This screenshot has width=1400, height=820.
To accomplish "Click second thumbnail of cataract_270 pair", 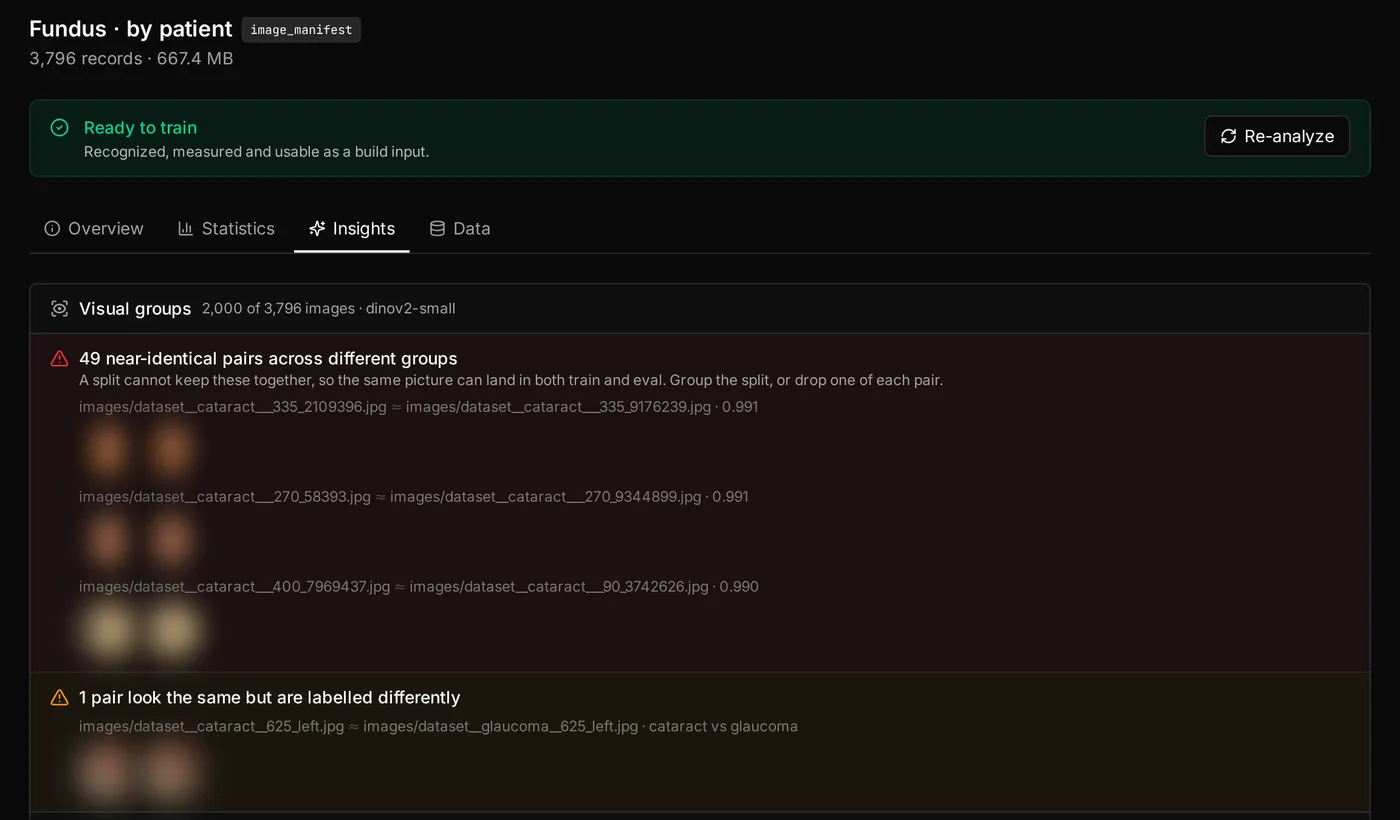I will pyautogui.click(x=172, y=540).
